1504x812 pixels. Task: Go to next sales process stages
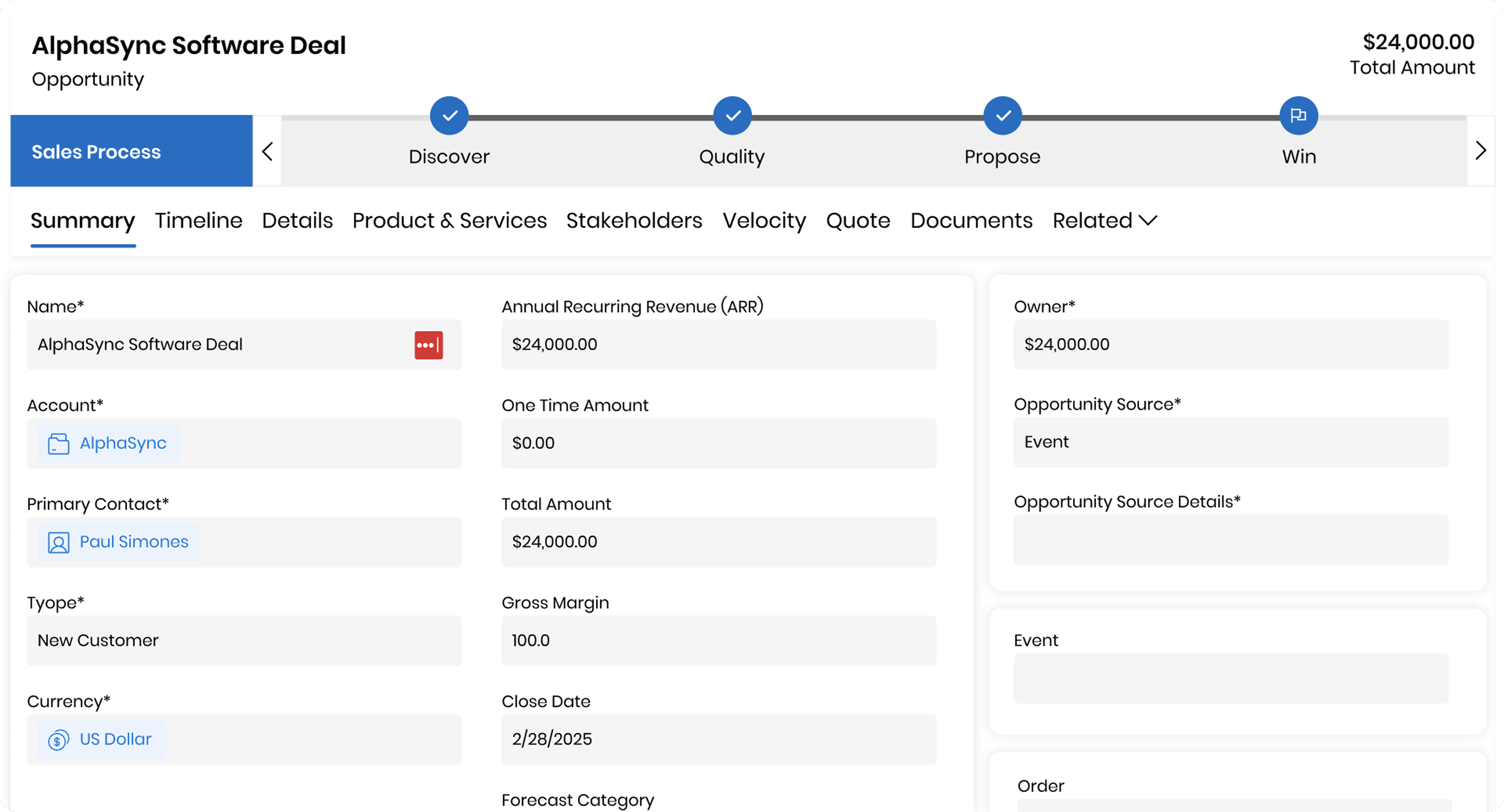pyautogui.click(x=1480, y=151)
